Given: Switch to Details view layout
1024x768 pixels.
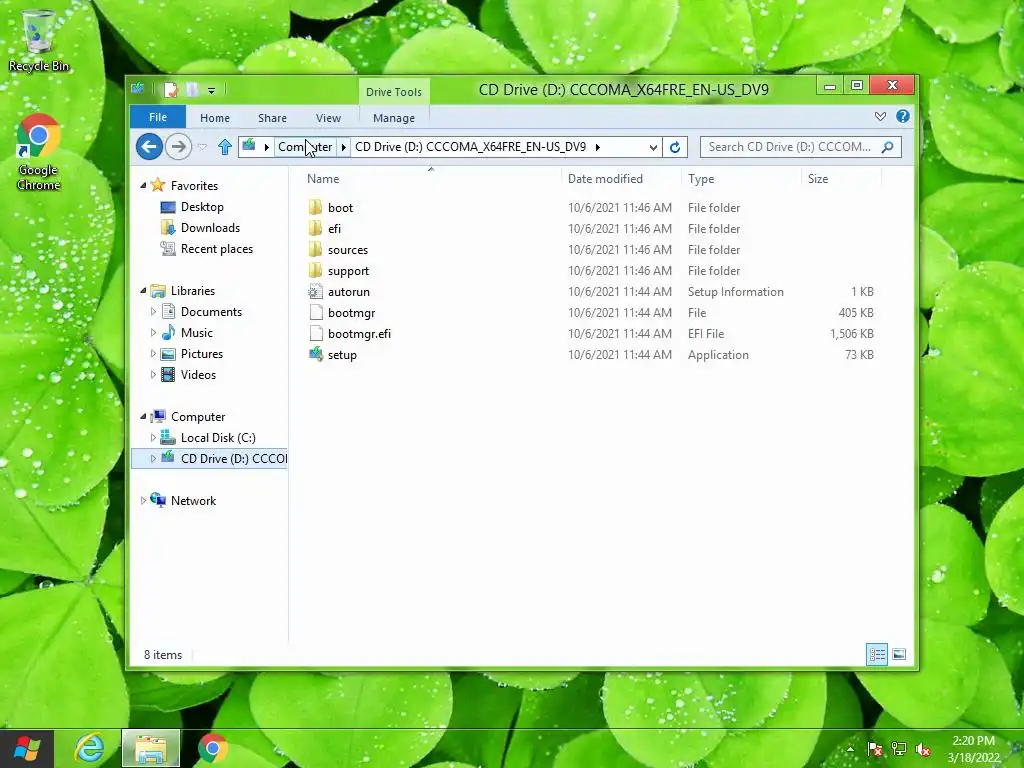Looking at the screenshot, I should pyautogui.click(x=876, y=654).
